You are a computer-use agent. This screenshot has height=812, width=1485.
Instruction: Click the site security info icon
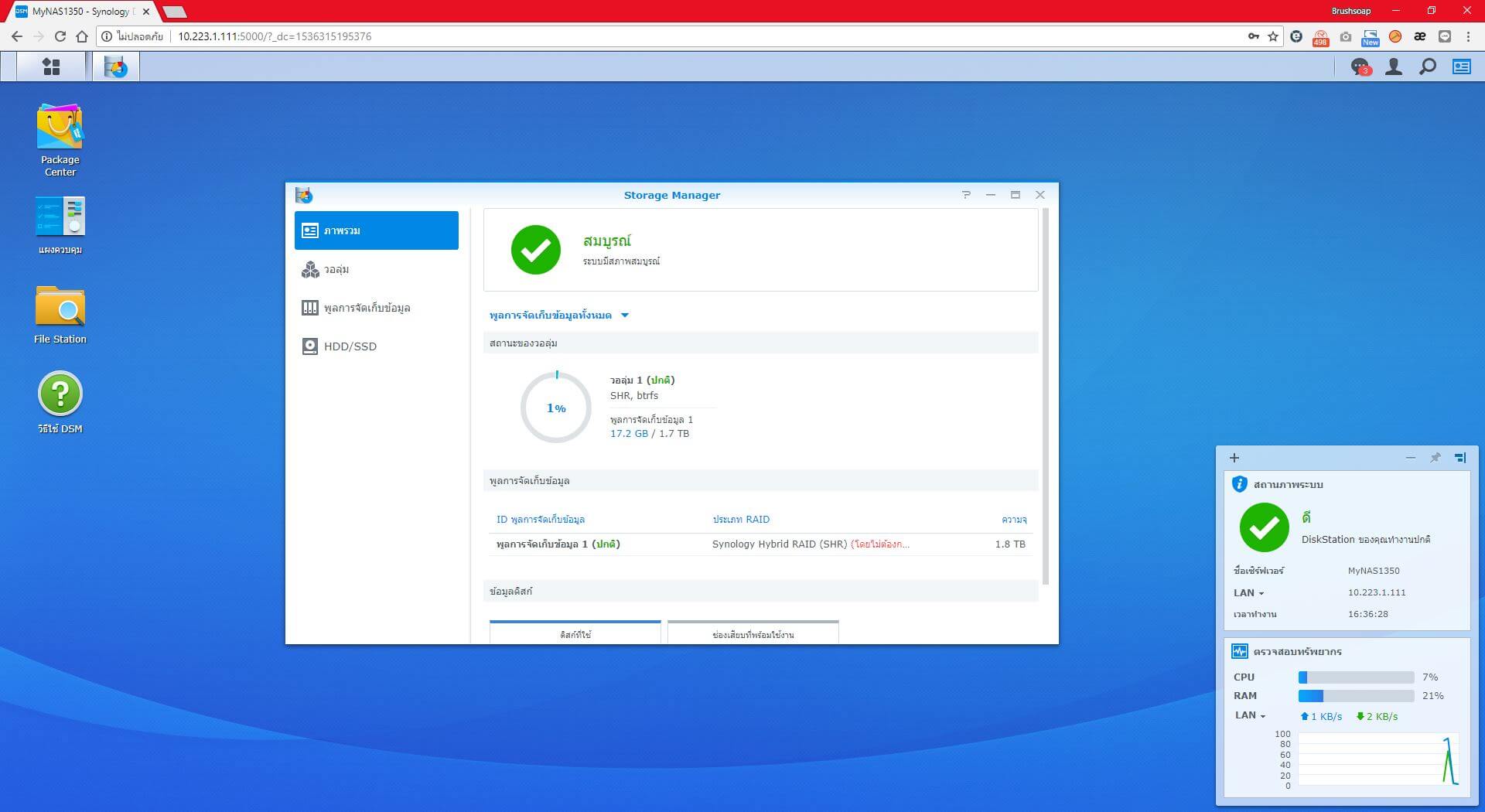click(107, 36)
